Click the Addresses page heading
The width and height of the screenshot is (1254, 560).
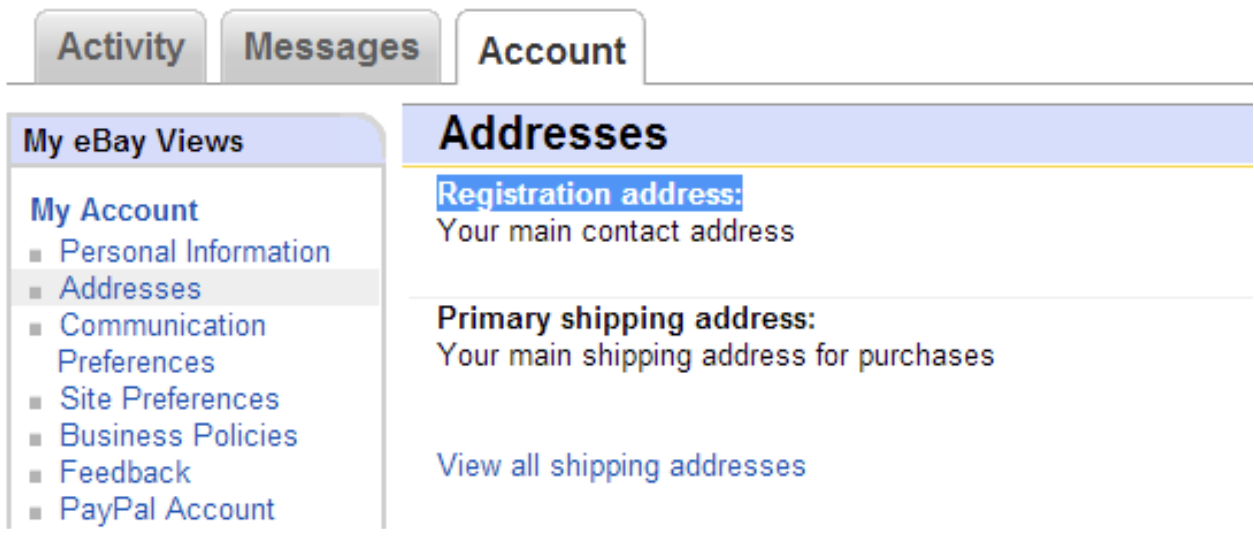pyautogui.click(x=552, y=134)
